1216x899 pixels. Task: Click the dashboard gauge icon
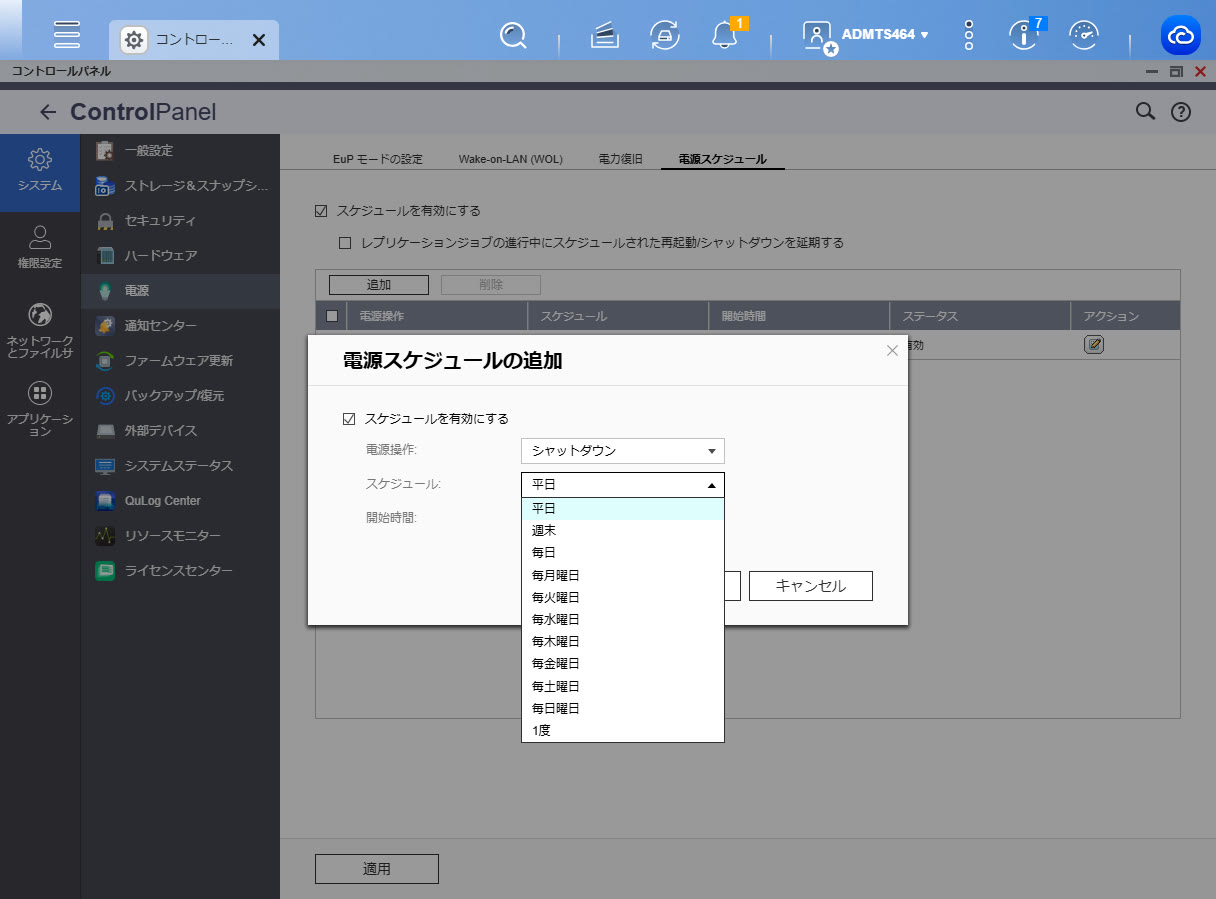tap(1083, 35)
